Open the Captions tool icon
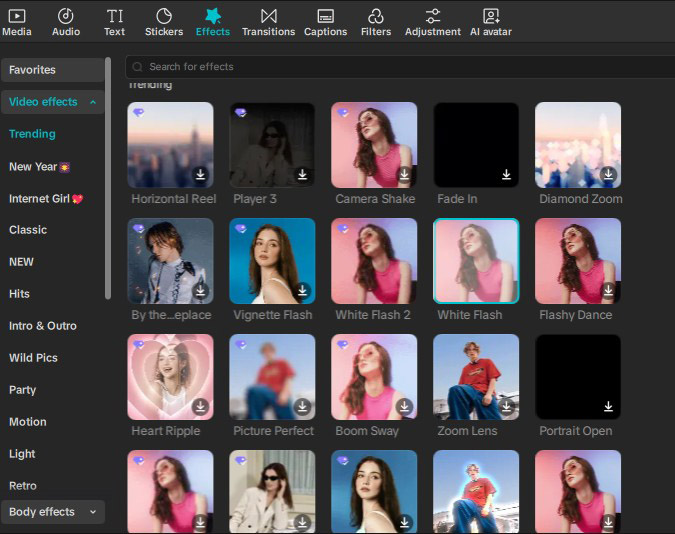This screenshot has height=534, width=675. (325, 16)
